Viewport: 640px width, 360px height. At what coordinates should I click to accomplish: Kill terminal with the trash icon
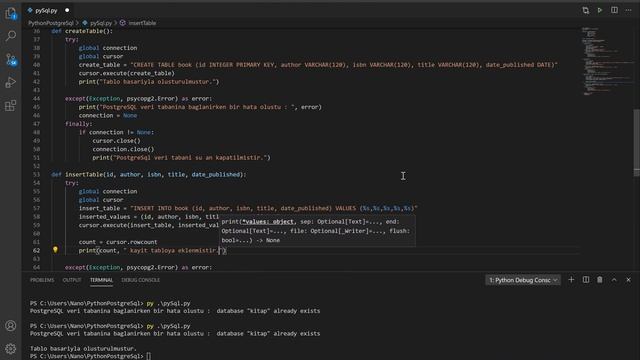pos(600,280)
